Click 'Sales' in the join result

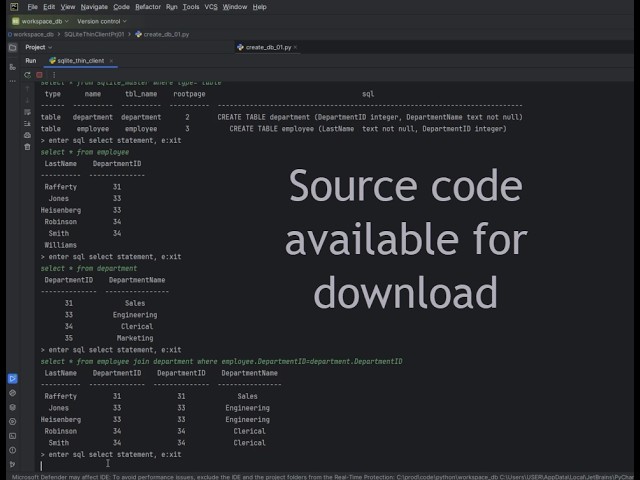tap(247, 396)
